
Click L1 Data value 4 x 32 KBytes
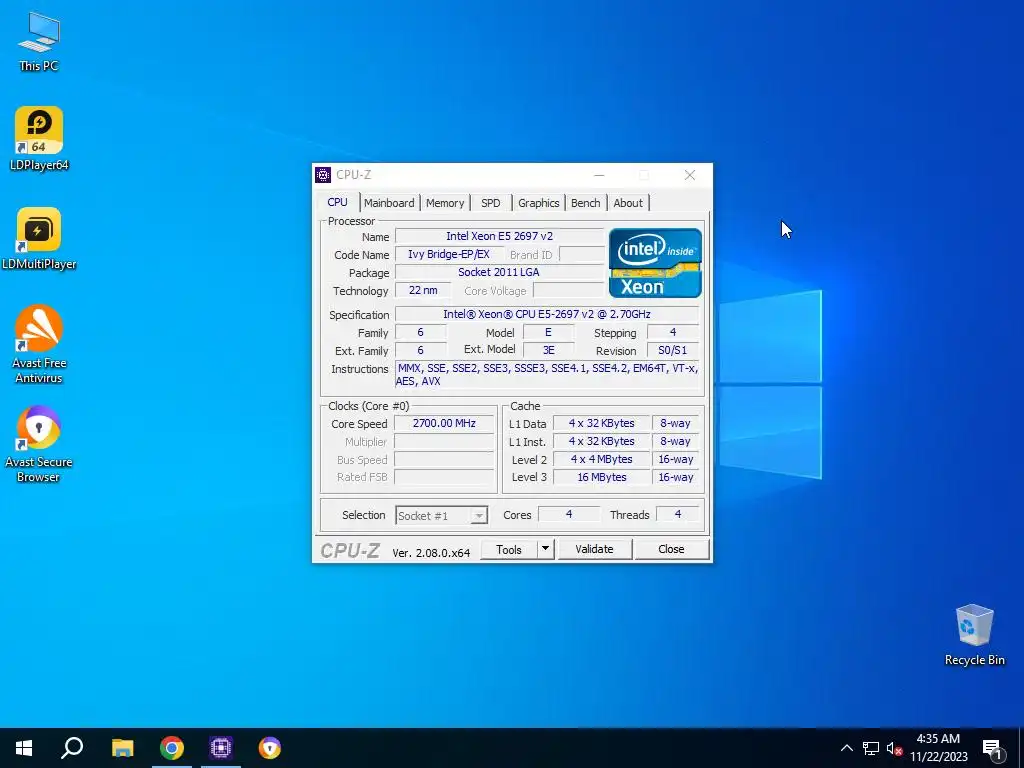601,423
